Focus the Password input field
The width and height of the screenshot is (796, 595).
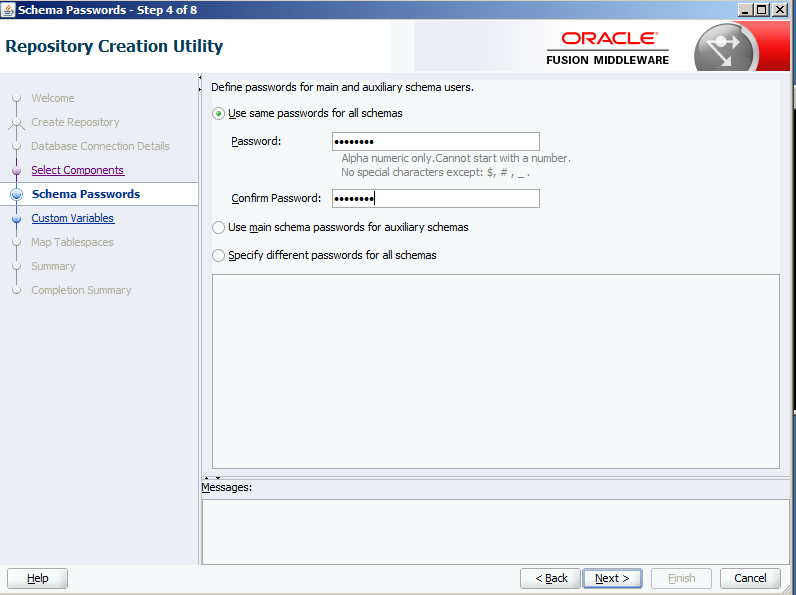point(435,142)
